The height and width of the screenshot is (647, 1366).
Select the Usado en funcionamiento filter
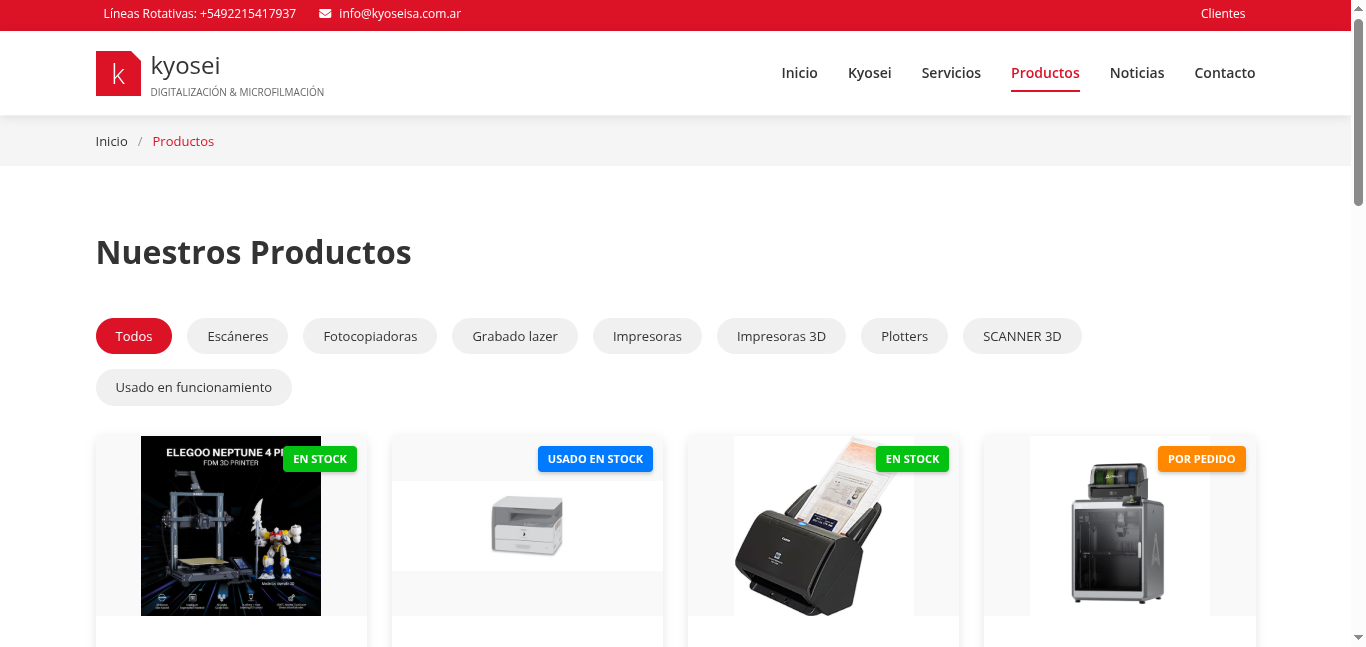[x=193, y=386]
